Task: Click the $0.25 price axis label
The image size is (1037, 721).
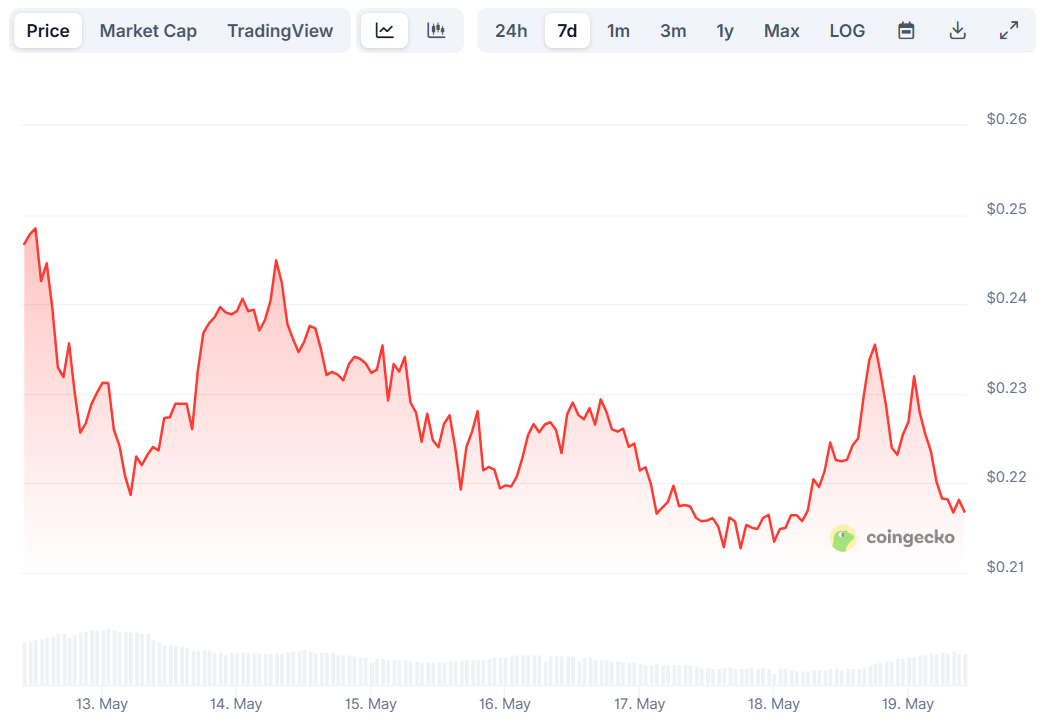Action: (x=1007, y=209)
